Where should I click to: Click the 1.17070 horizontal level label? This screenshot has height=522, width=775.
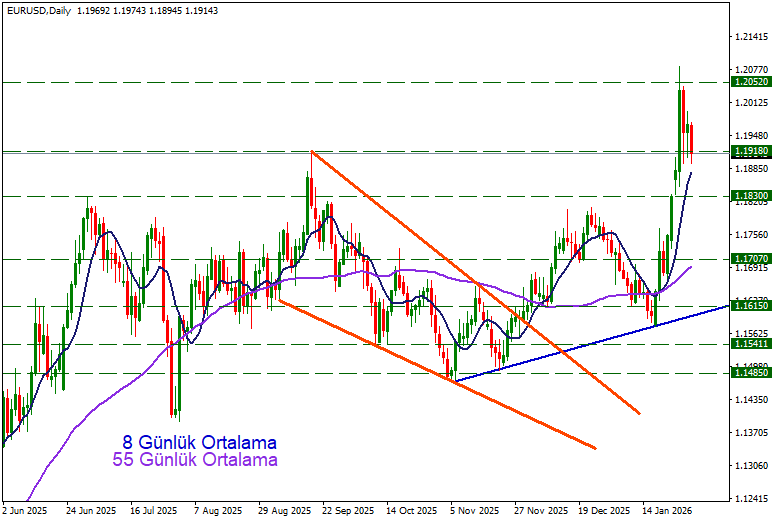(750, 259)
